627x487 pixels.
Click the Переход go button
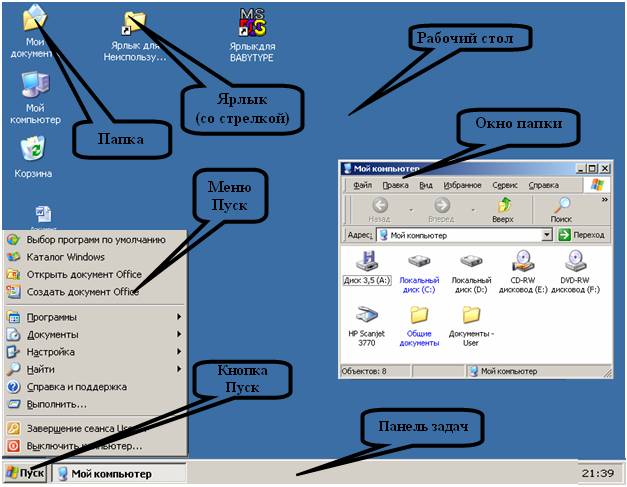click(x=582, y=235)
